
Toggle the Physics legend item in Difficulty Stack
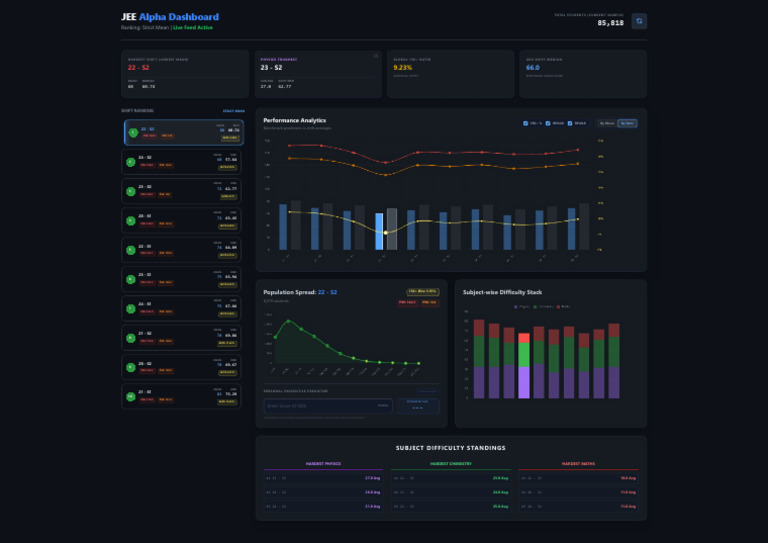coord(522,307)
